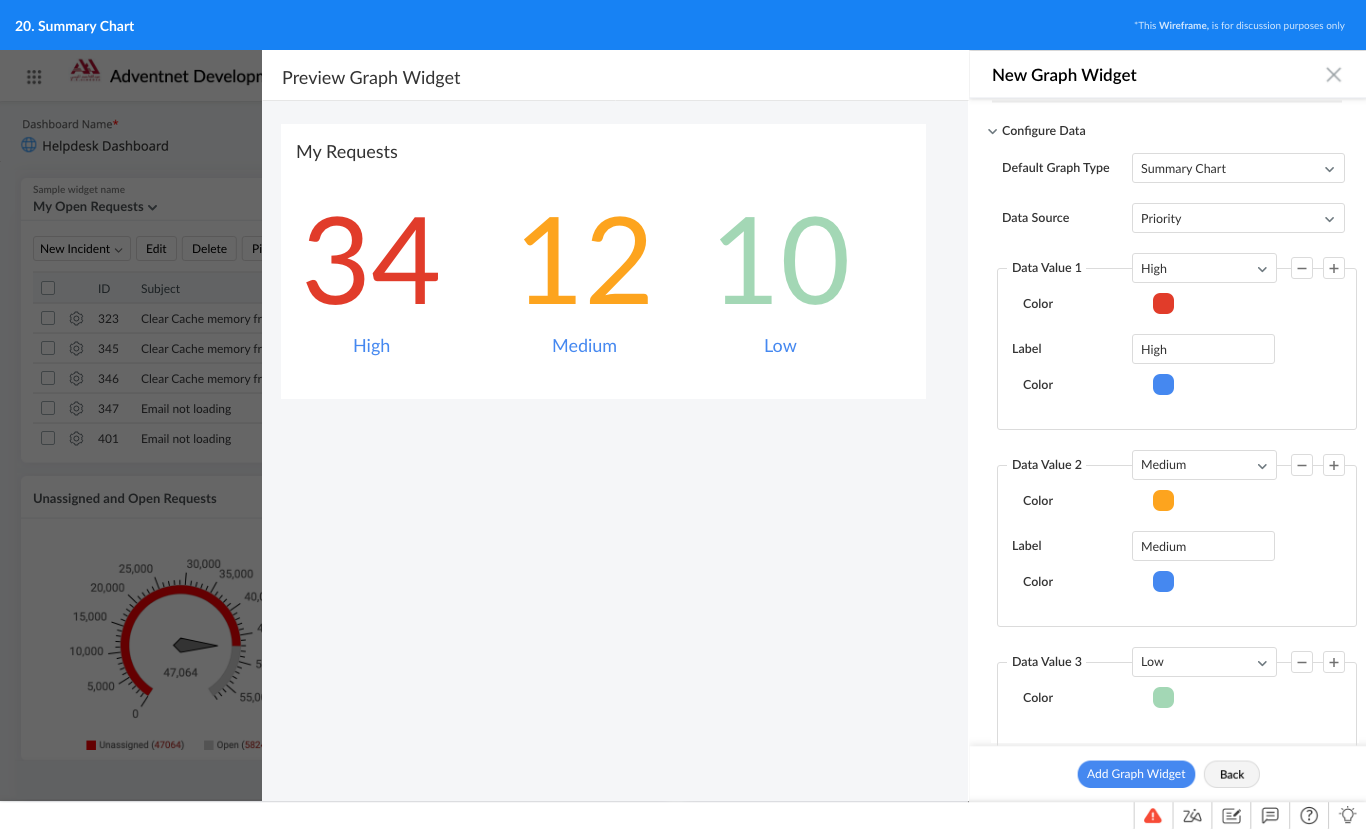
Task: Open the My Open Requests widget dropdown
Action: click(x=95, y=207)
